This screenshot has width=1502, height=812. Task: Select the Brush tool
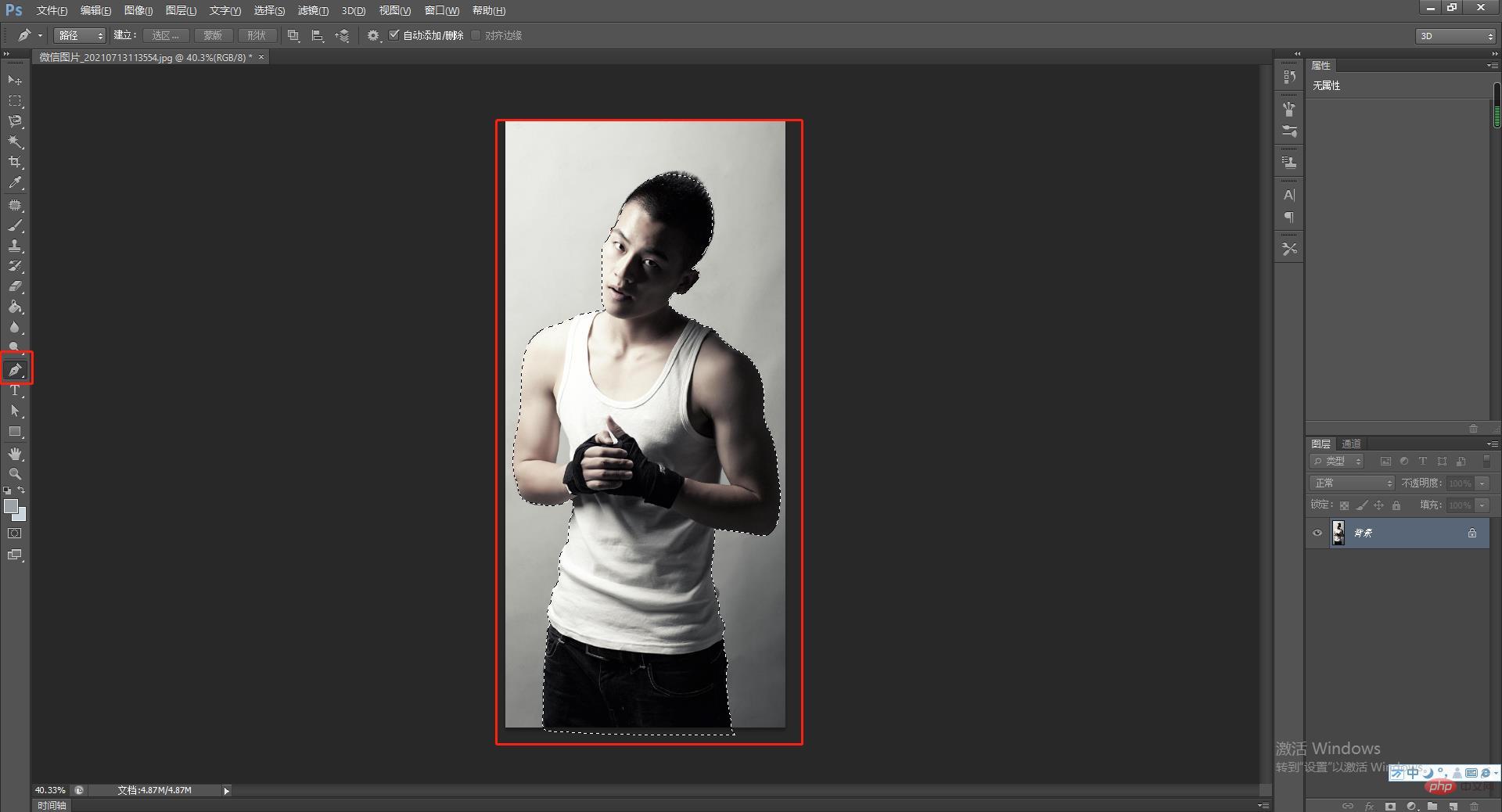(15, 226)
